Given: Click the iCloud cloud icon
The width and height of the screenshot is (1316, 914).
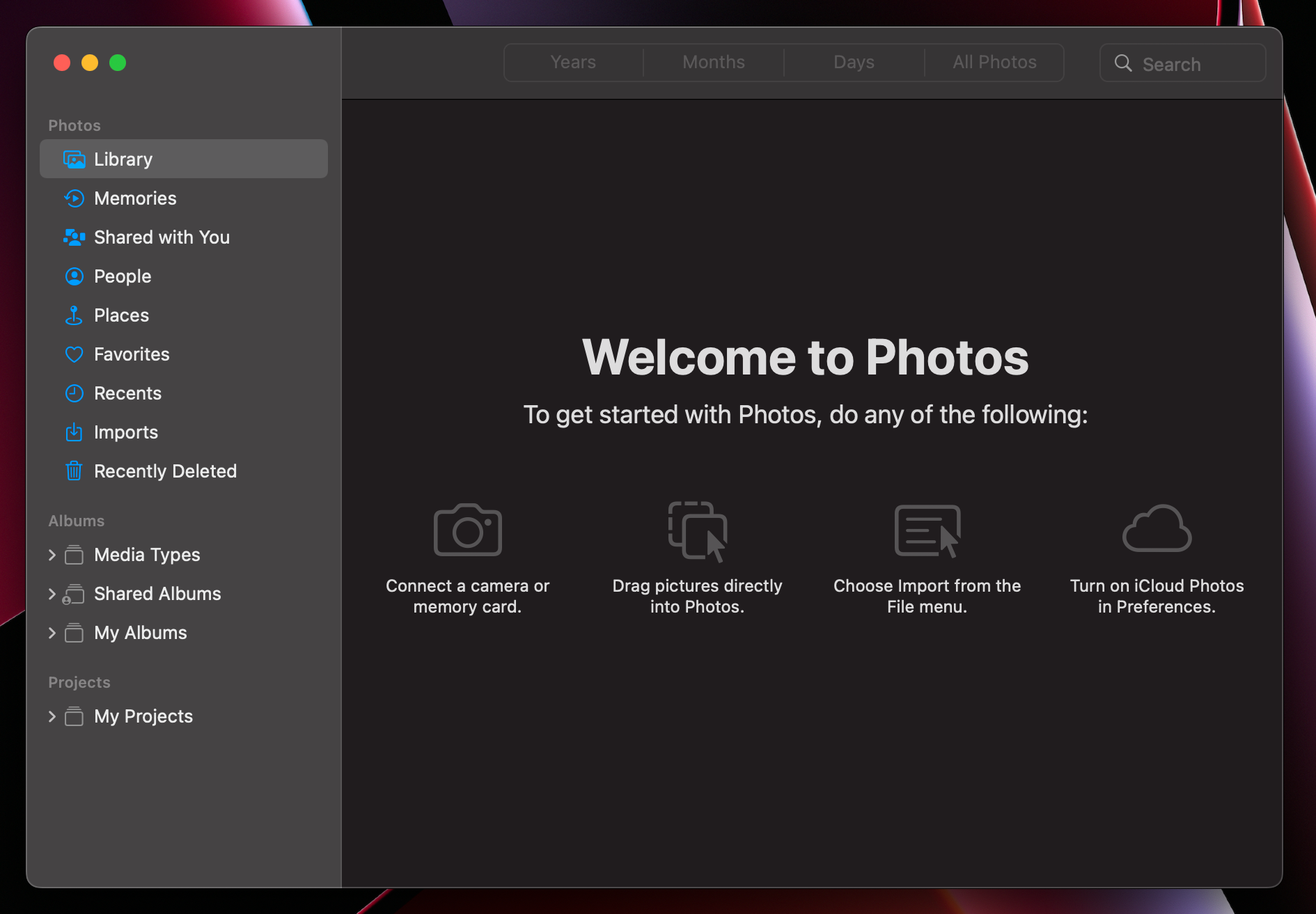Looking at the screenshot, I should 1157,528.
